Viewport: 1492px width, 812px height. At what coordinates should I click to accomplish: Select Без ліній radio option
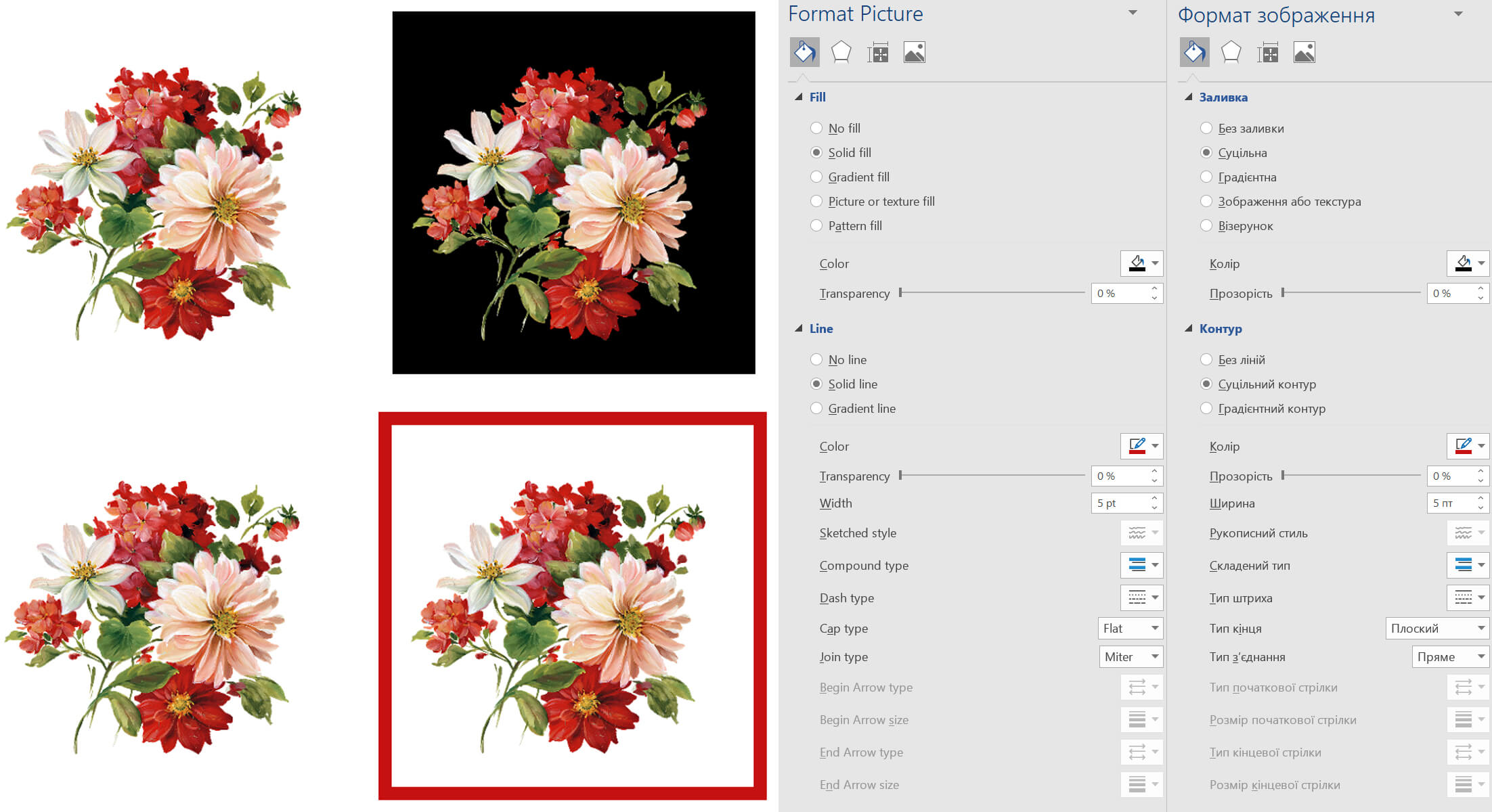tap(1206, 359)
